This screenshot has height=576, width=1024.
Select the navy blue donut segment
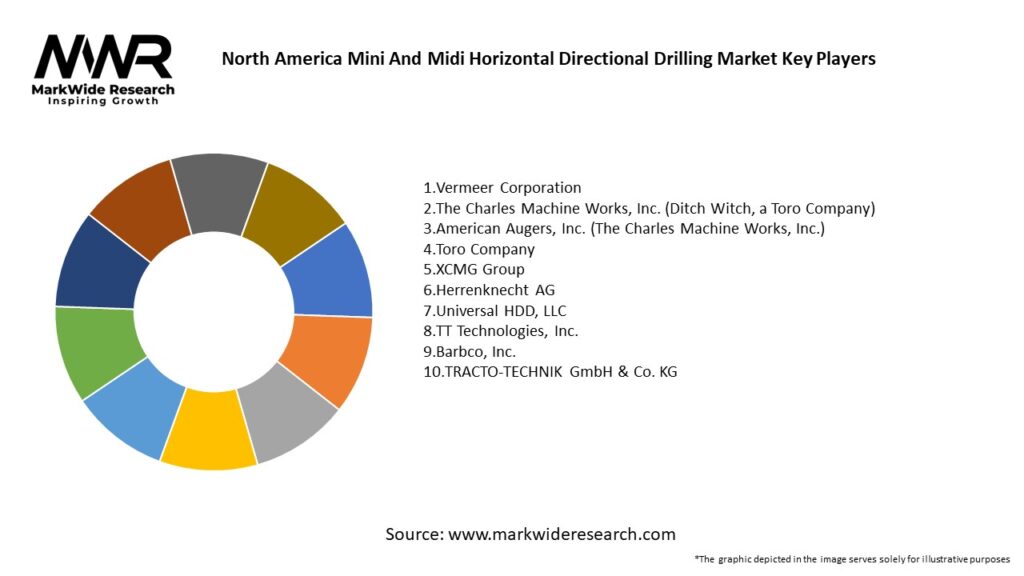(97, 265)
